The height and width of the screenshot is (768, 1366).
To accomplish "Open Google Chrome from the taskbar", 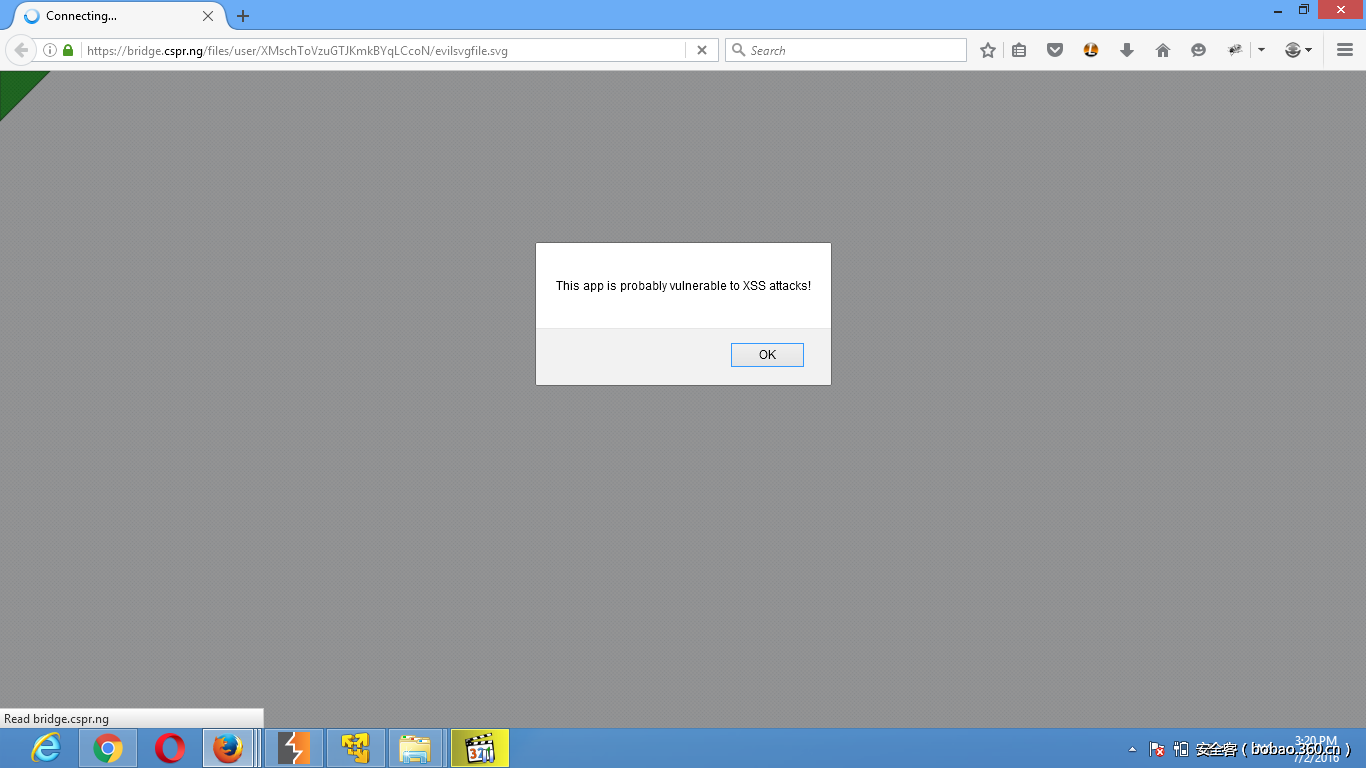I will point(108,747).
